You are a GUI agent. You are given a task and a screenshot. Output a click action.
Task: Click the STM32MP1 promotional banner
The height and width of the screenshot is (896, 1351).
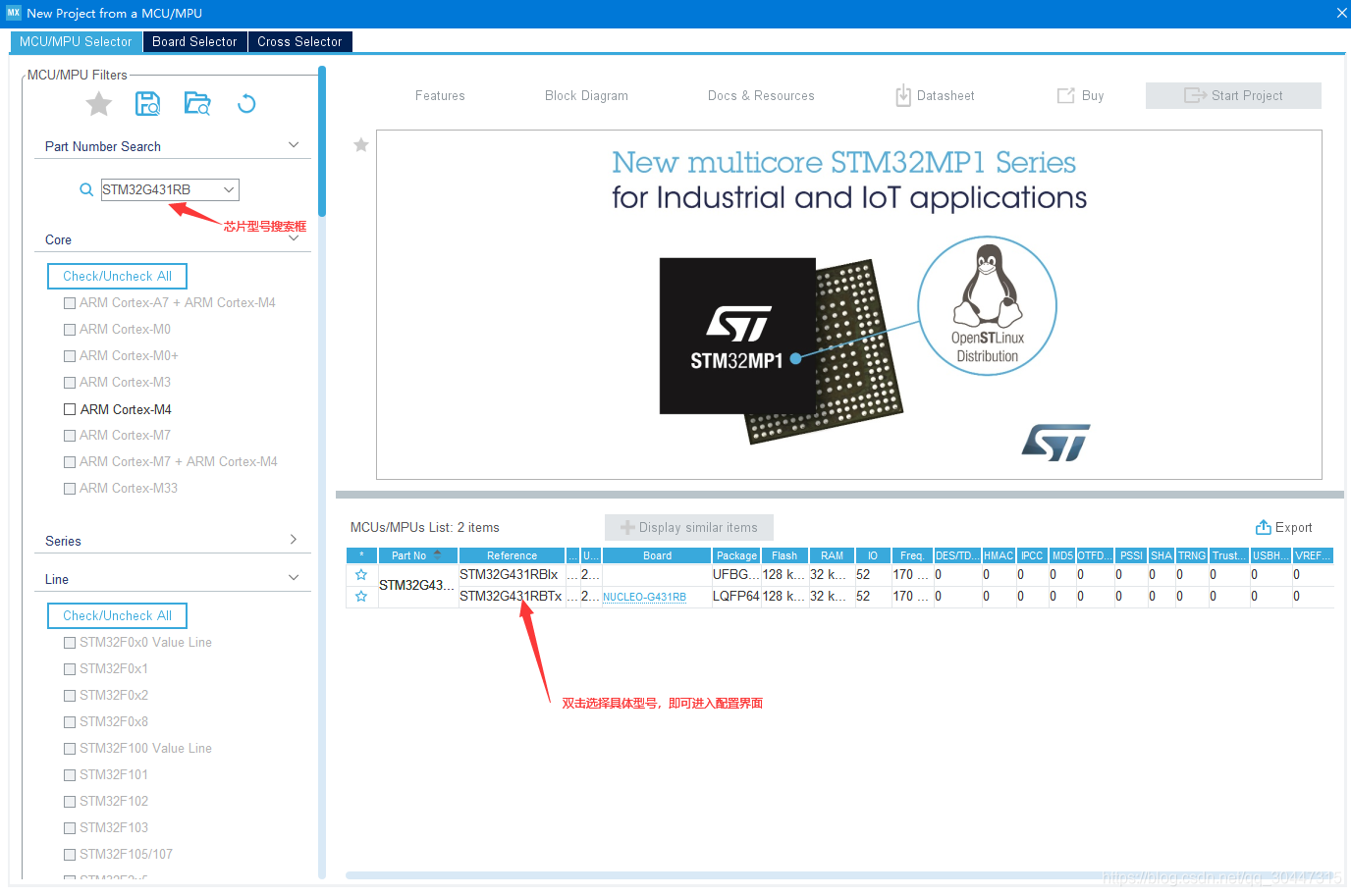[x=849, y=304]
